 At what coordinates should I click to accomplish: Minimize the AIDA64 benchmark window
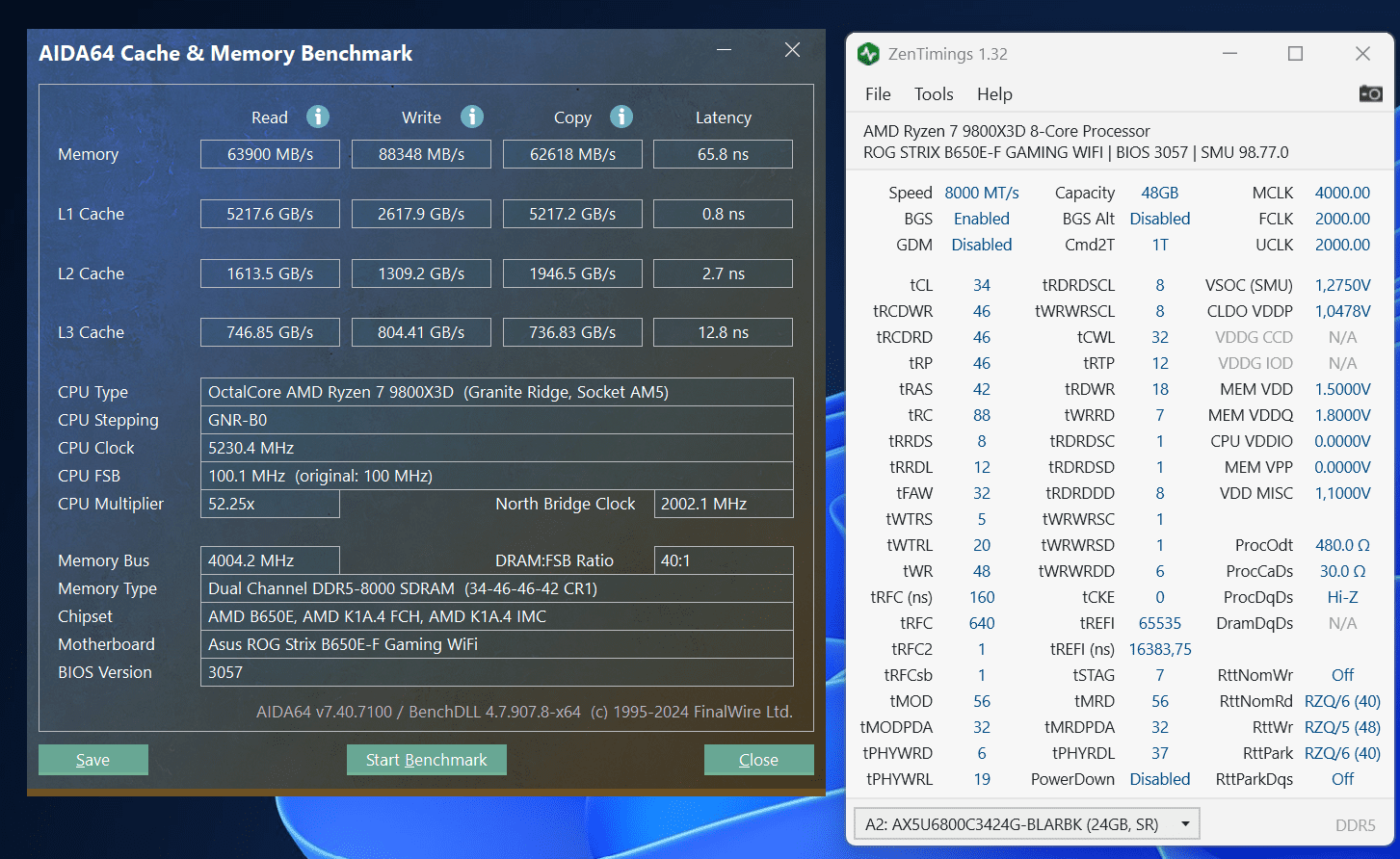tap(725, 50)
